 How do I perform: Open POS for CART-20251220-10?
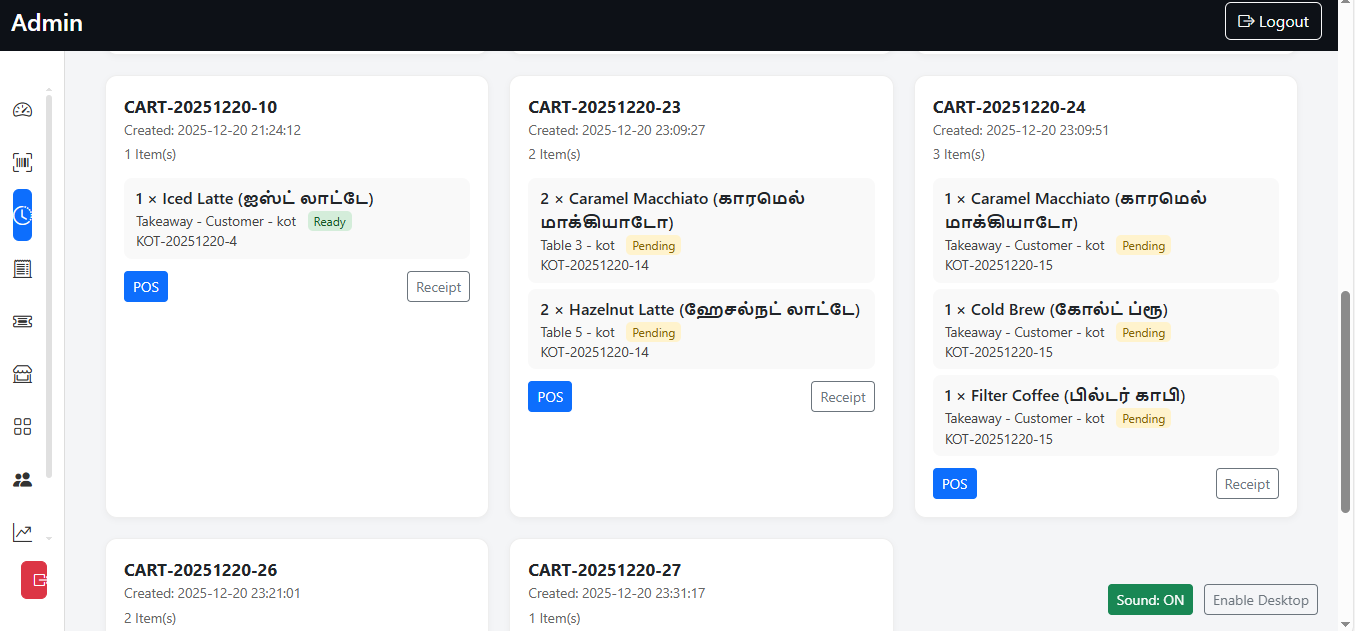[x=146, y=287]
